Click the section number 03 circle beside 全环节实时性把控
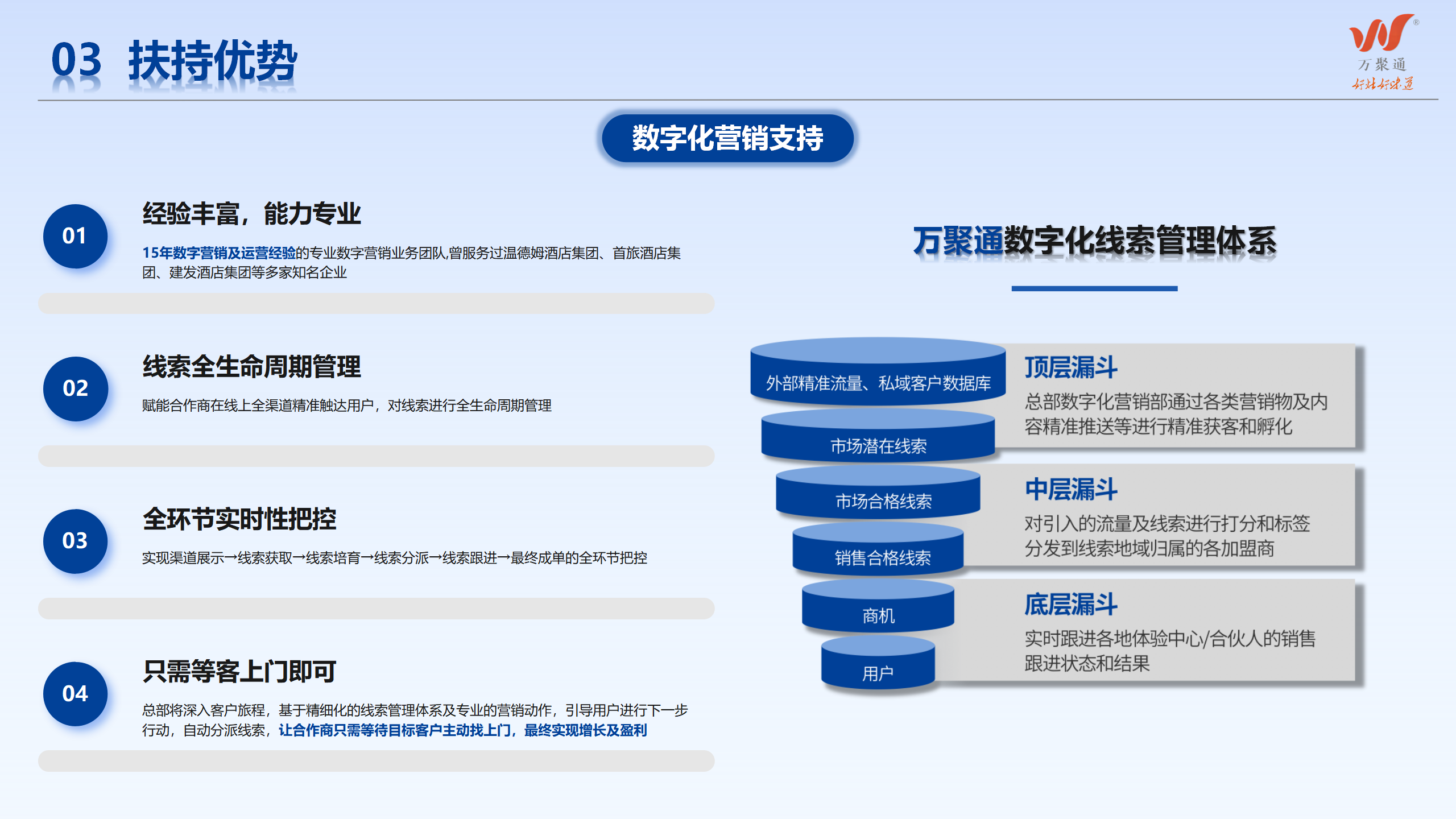This screenshot has height=819, width=1456. 76,541
